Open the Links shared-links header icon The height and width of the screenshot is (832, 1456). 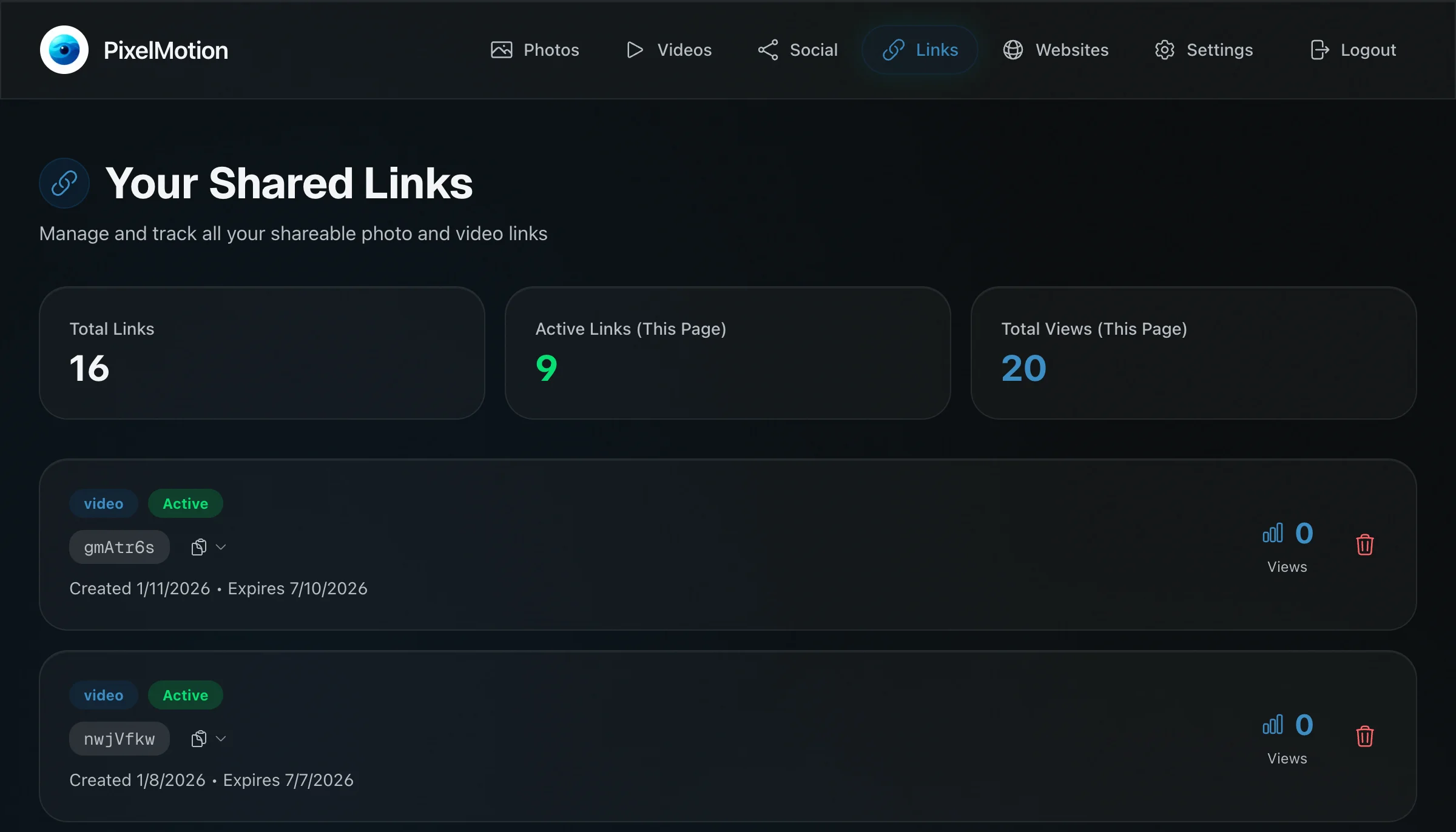(64, 183)
